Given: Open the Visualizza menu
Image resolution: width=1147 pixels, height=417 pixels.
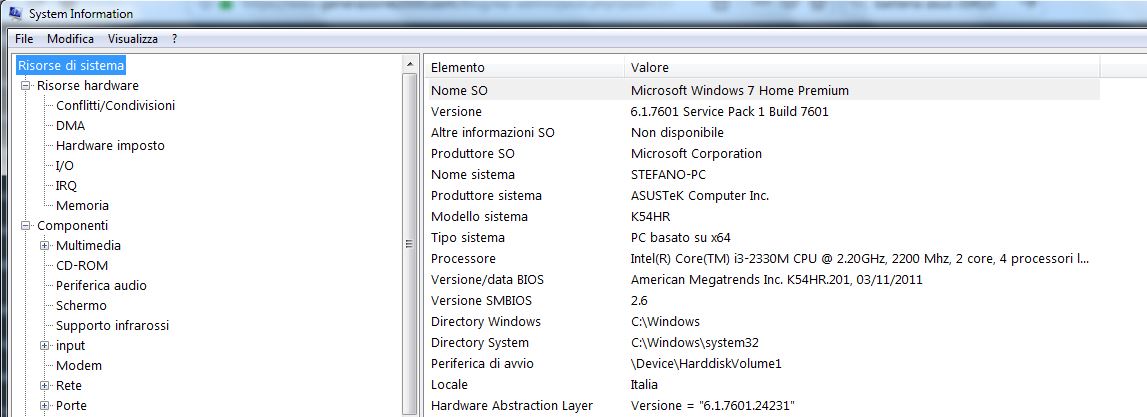Looking at the screenshot, I should pos(132,39).
